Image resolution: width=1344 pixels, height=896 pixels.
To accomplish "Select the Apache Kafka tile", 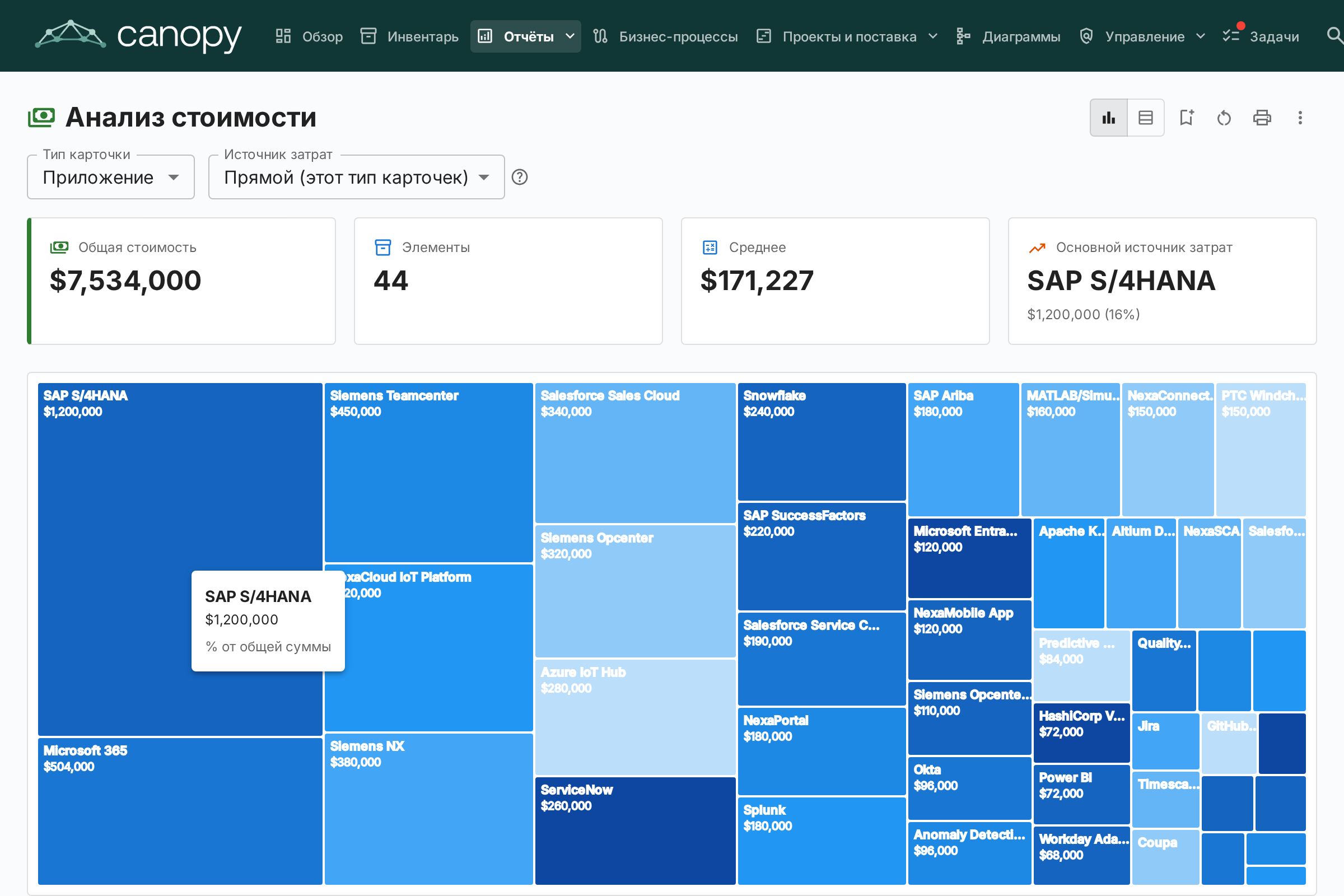I will tap(1068, 573).
